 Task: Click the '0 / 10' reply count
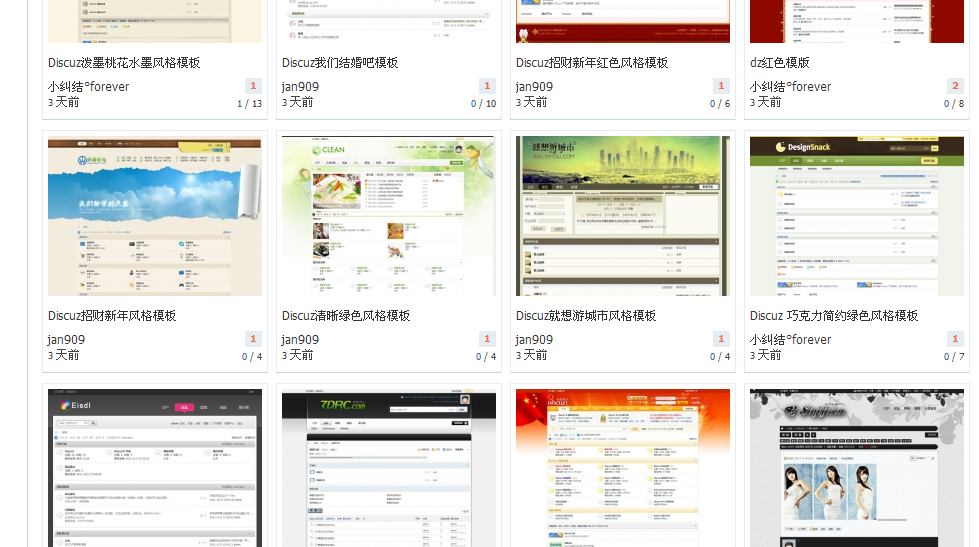tap(483, 104)
